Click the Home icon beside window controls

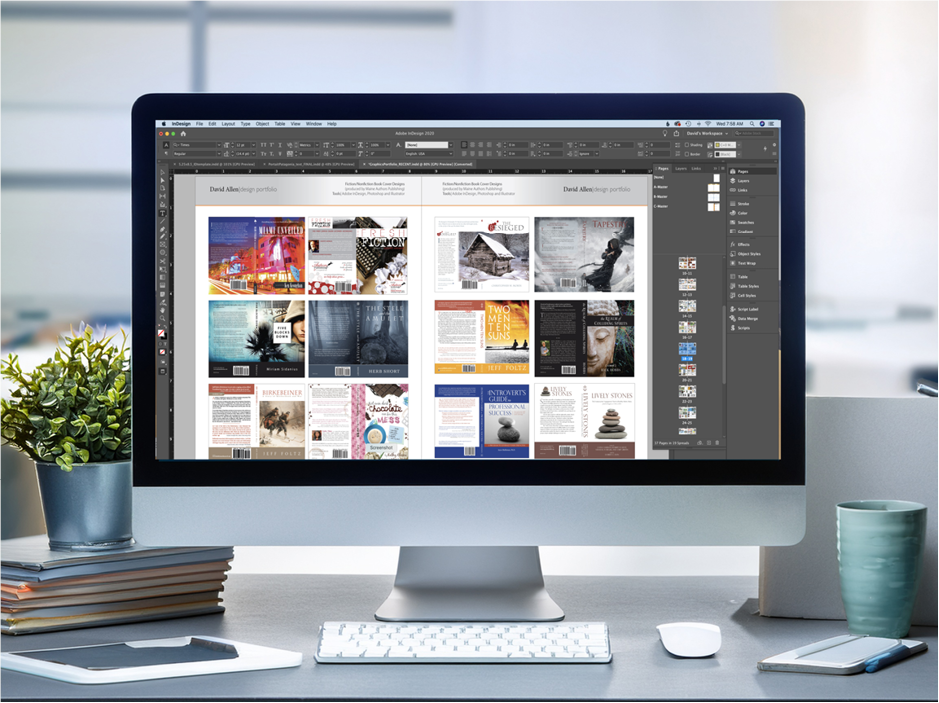pyautogui.click(x=183, y=134)
